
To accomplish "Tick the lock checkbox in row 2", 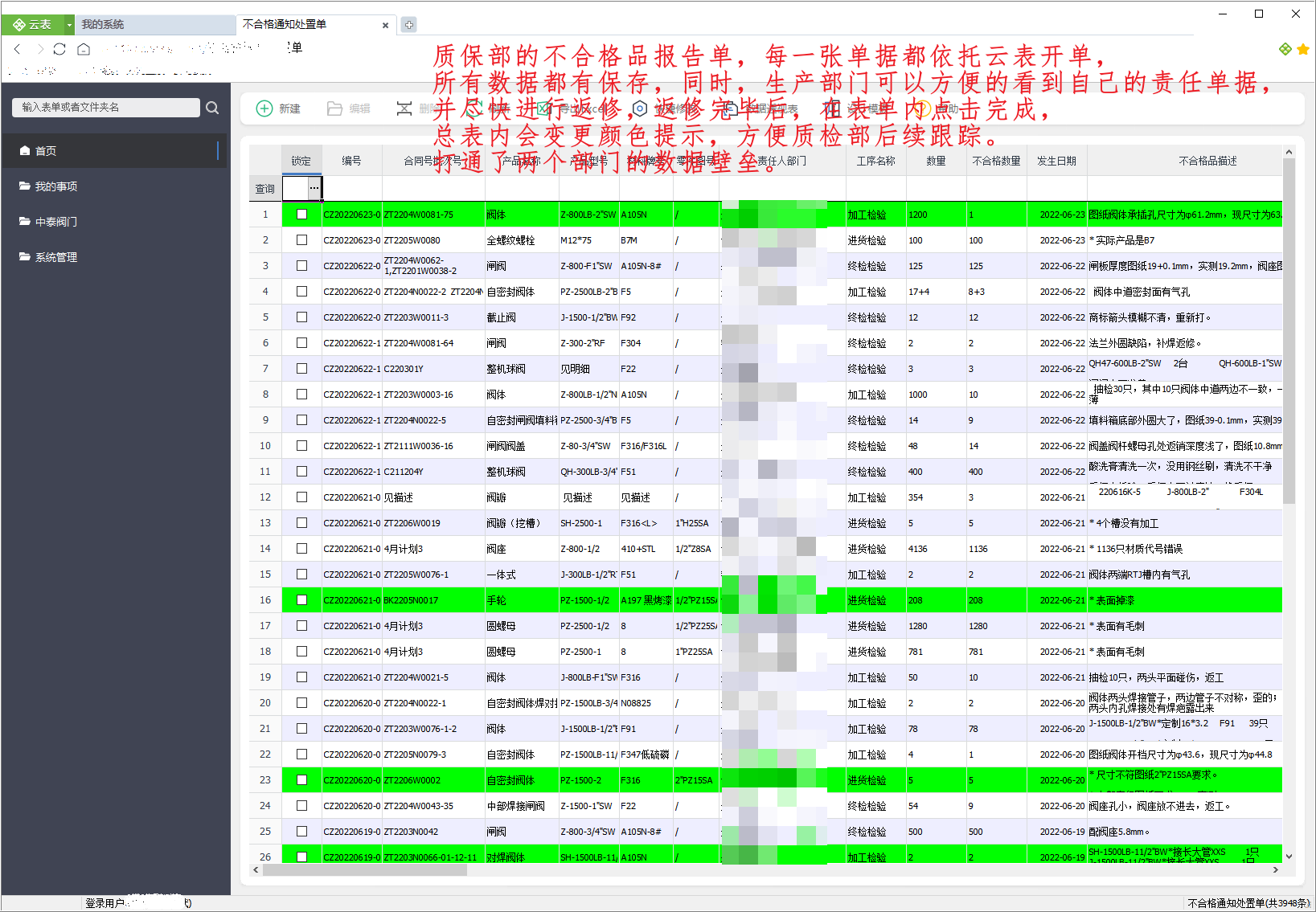I will click(301, 240).
